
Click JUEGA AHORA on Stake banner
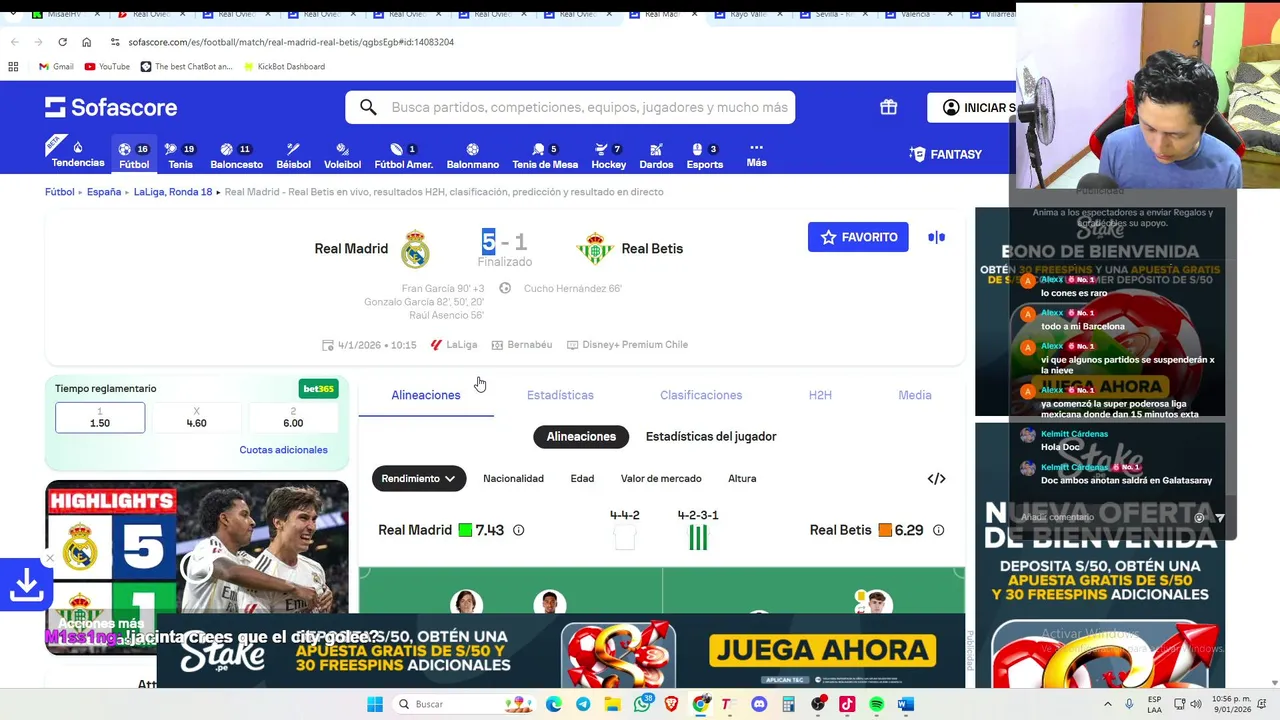pos(822,652)
